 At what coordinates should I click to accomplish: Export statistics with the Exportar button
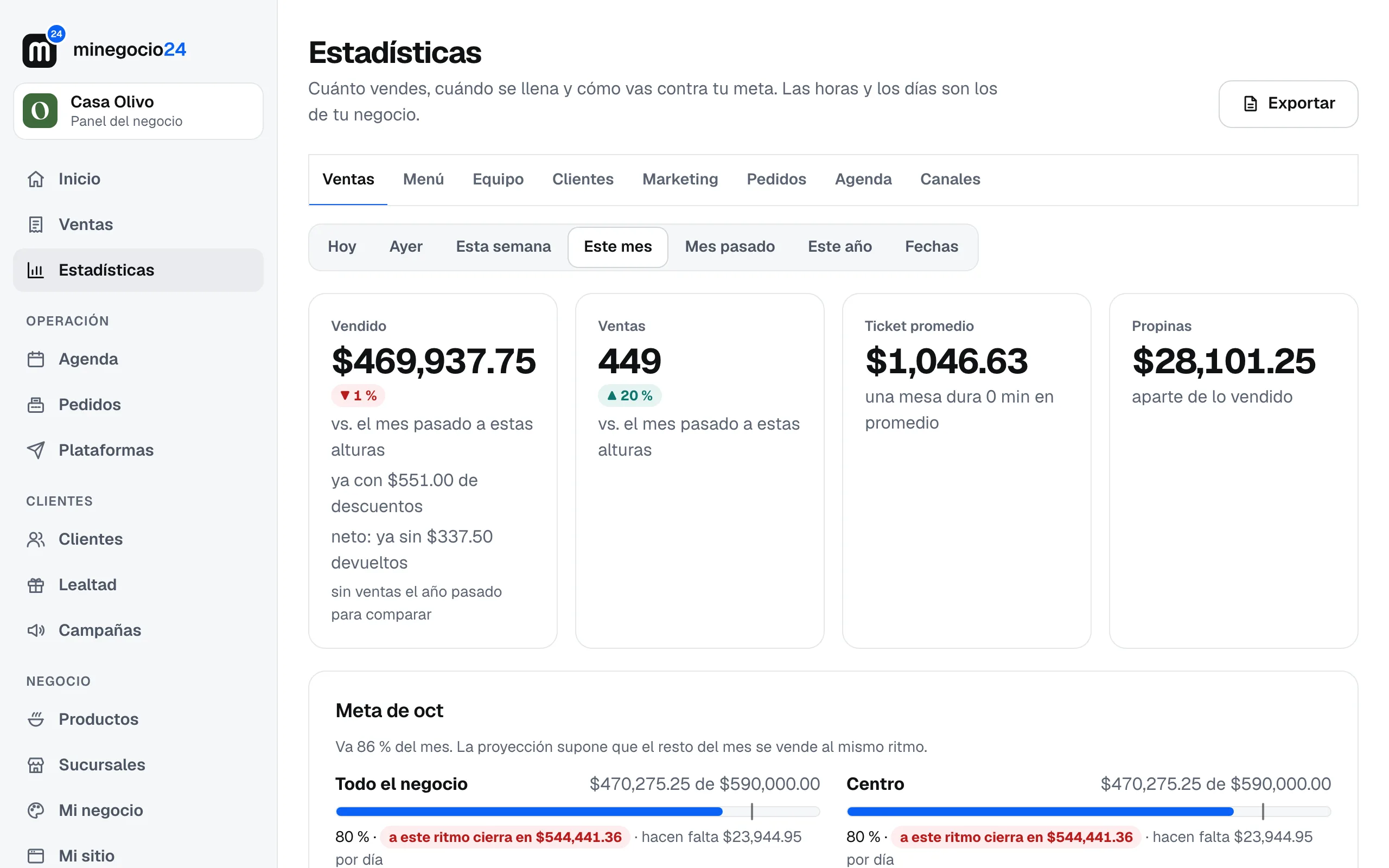(1288, 104)
